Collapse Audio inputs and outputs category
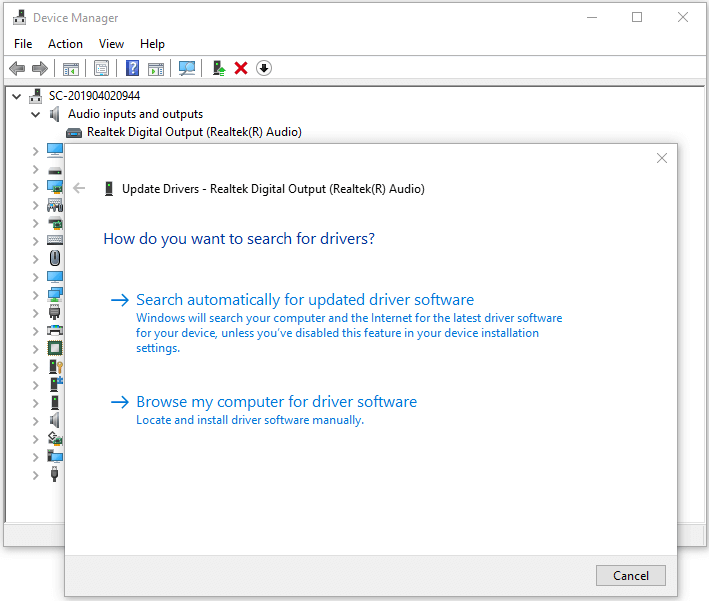 (x=36, y=114)
